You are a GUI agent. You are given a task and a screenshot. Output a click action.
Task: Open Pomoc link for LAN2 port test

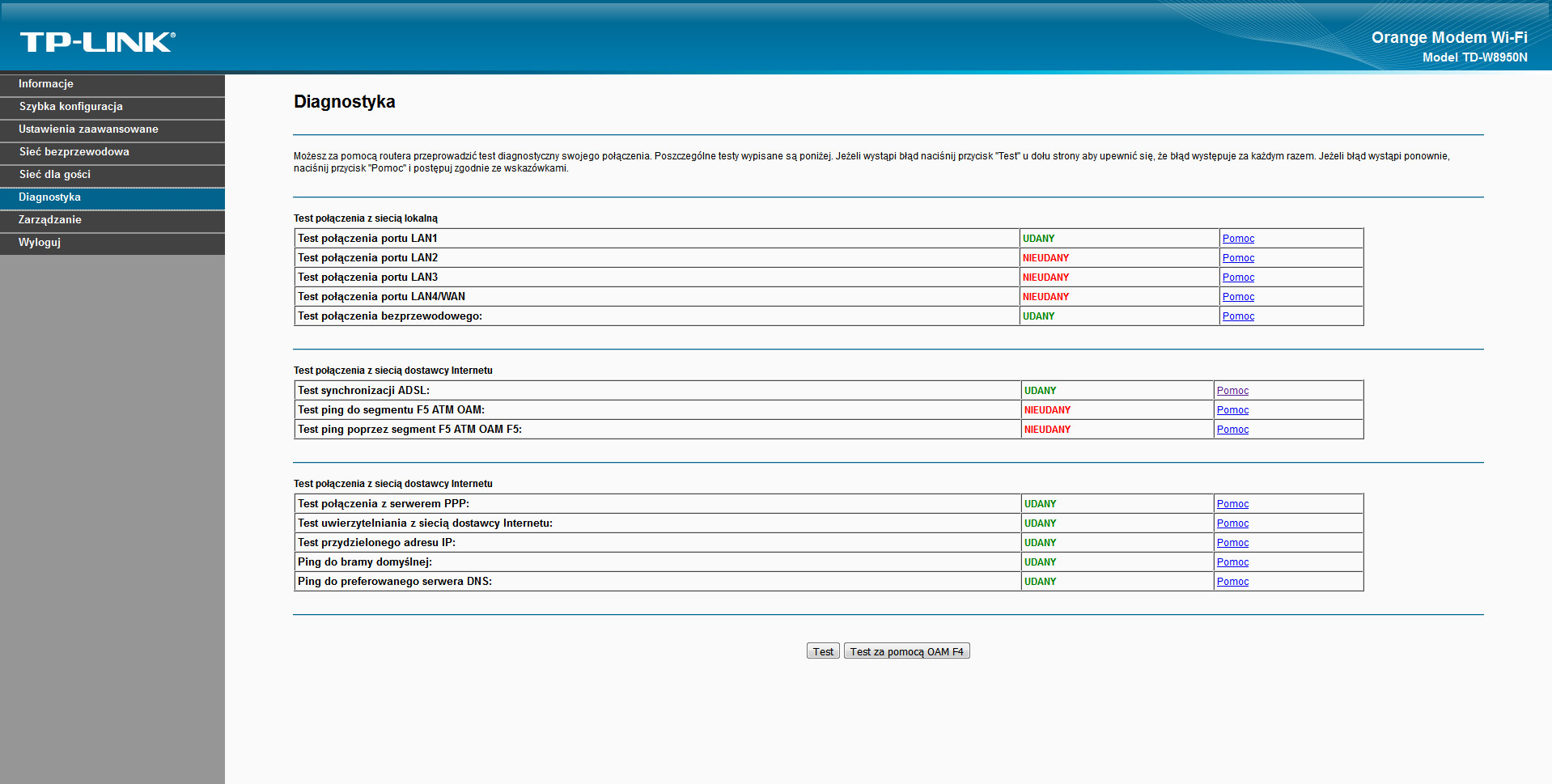click(x=1238, y=258)
